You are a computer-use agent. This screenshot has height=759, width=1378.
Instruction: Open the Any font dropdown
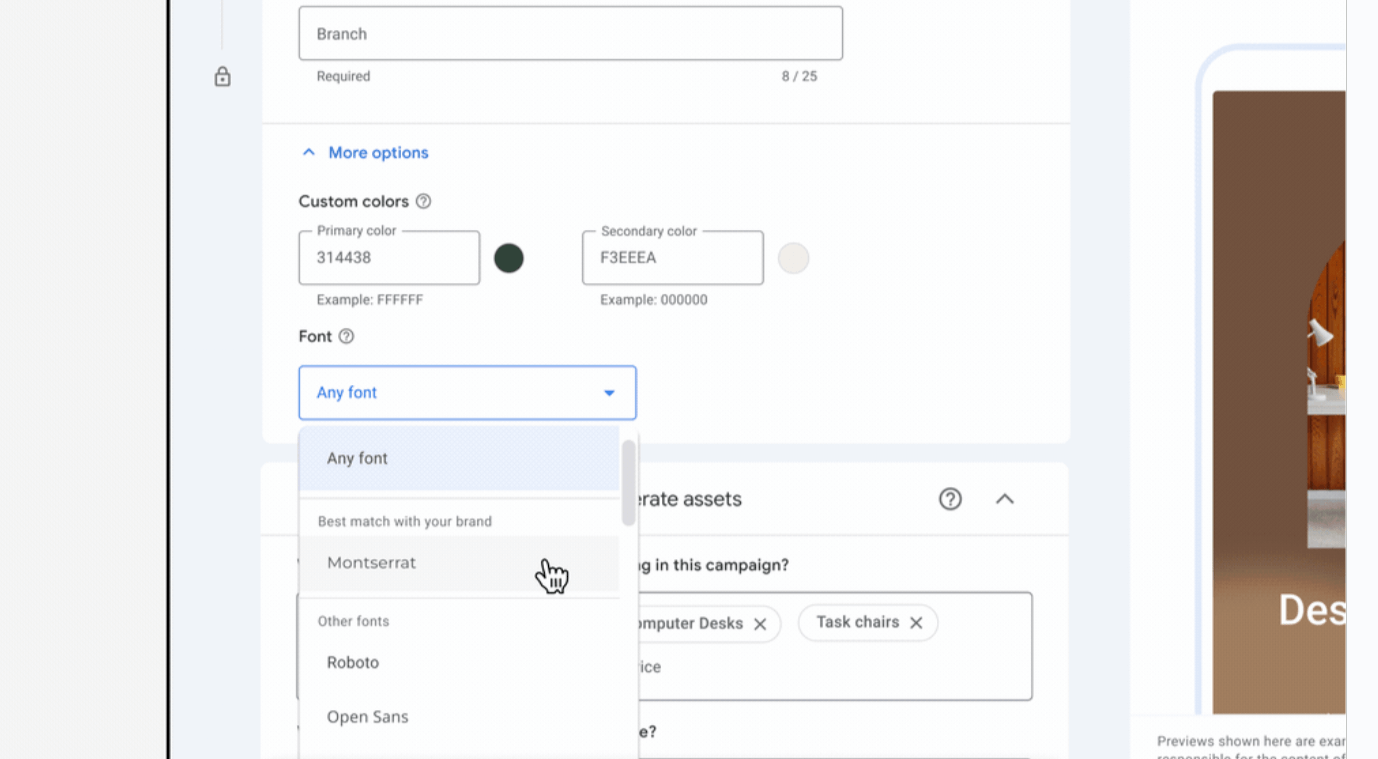tap(467, 392)
